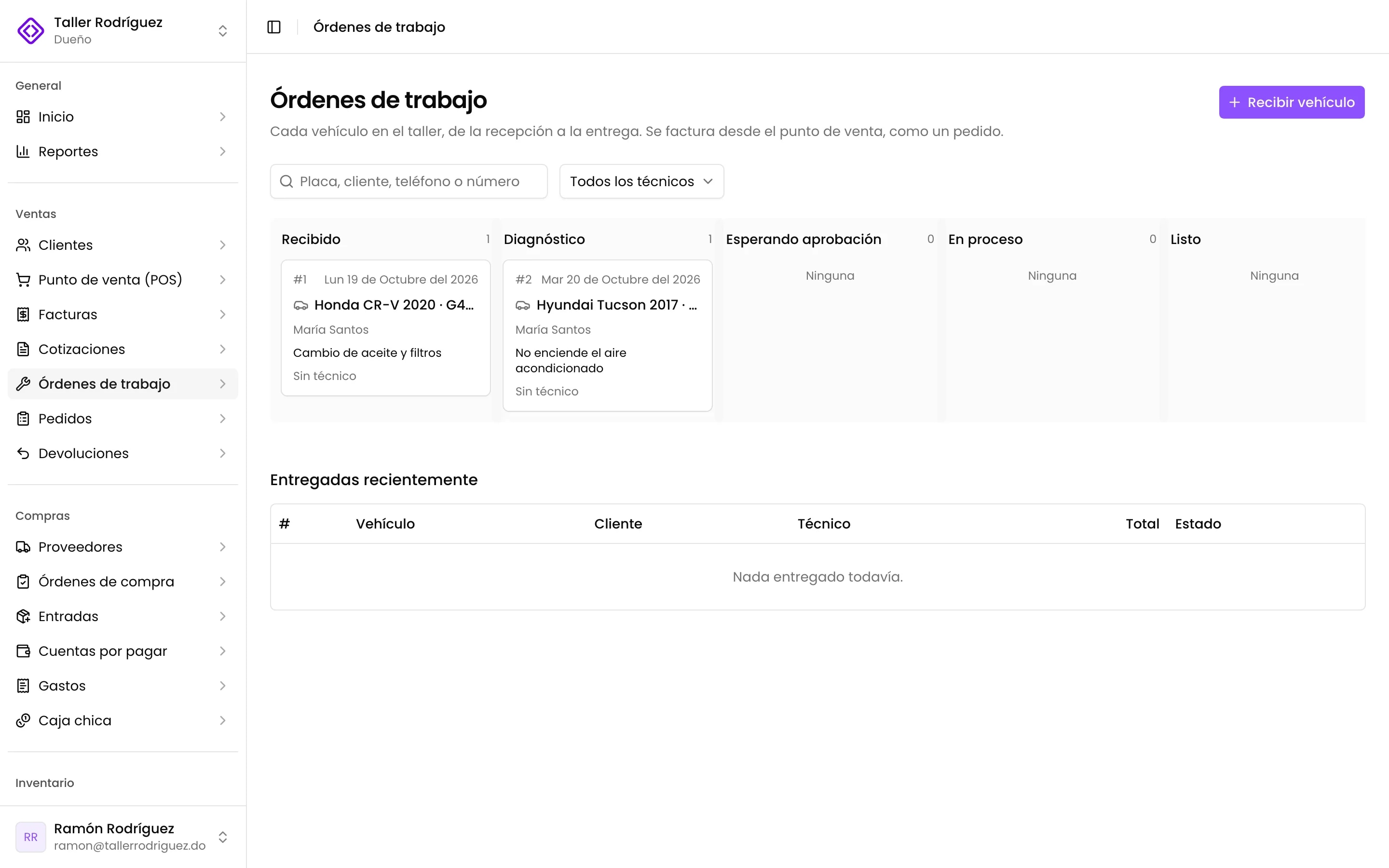Image resolution: width=1389 pixels, height=868 pixels.
Task: Go to Cotizaciones in the sidebar
Action: (x=123, y=349)
